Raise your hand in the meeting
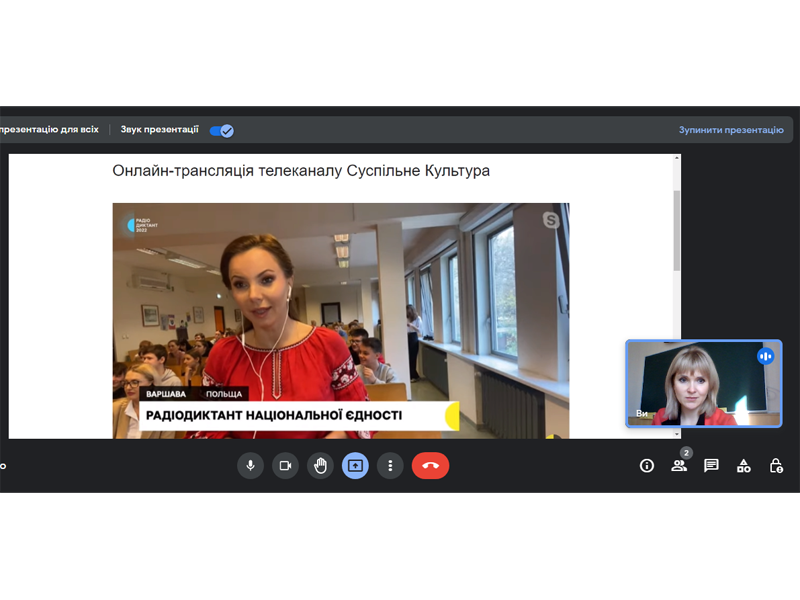 coord(320,465)
